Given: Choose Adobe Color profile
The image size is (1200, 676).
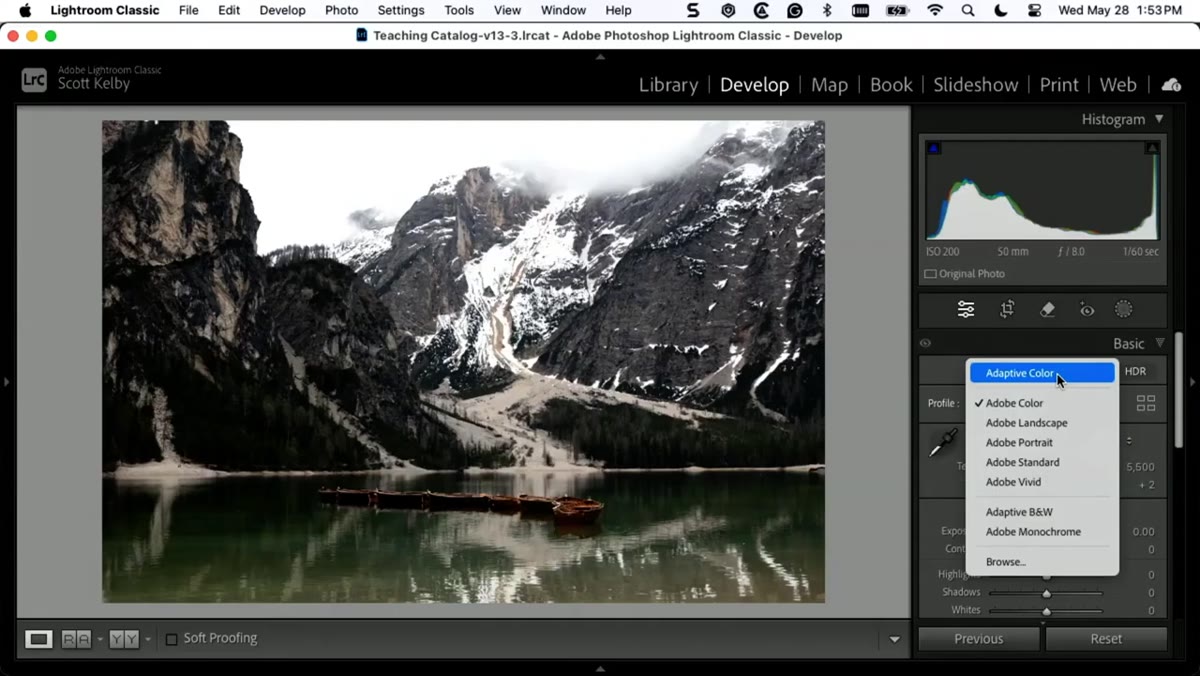Looking at the screenshot, I should tap(1042, 403).
